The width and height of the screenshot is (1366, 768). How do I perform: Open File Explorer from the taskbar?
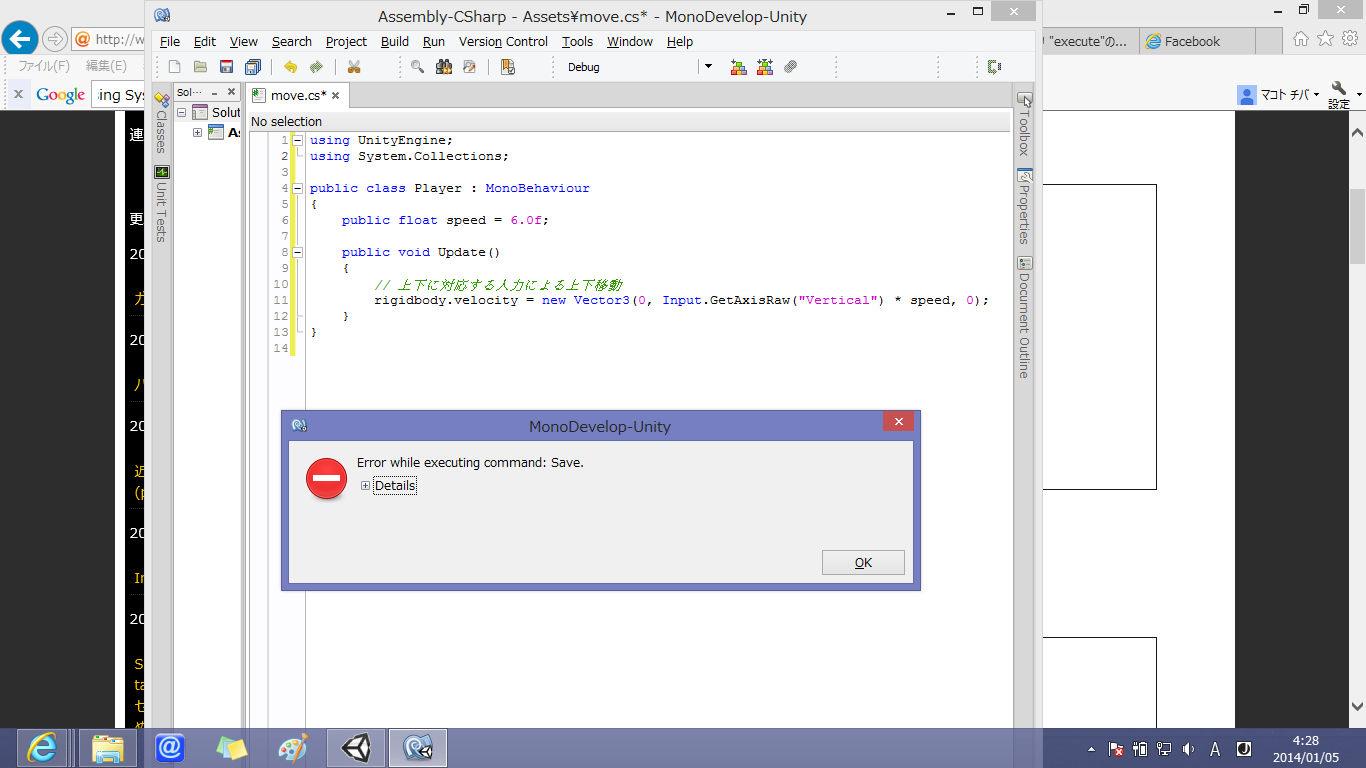click(x=107, y=748)
